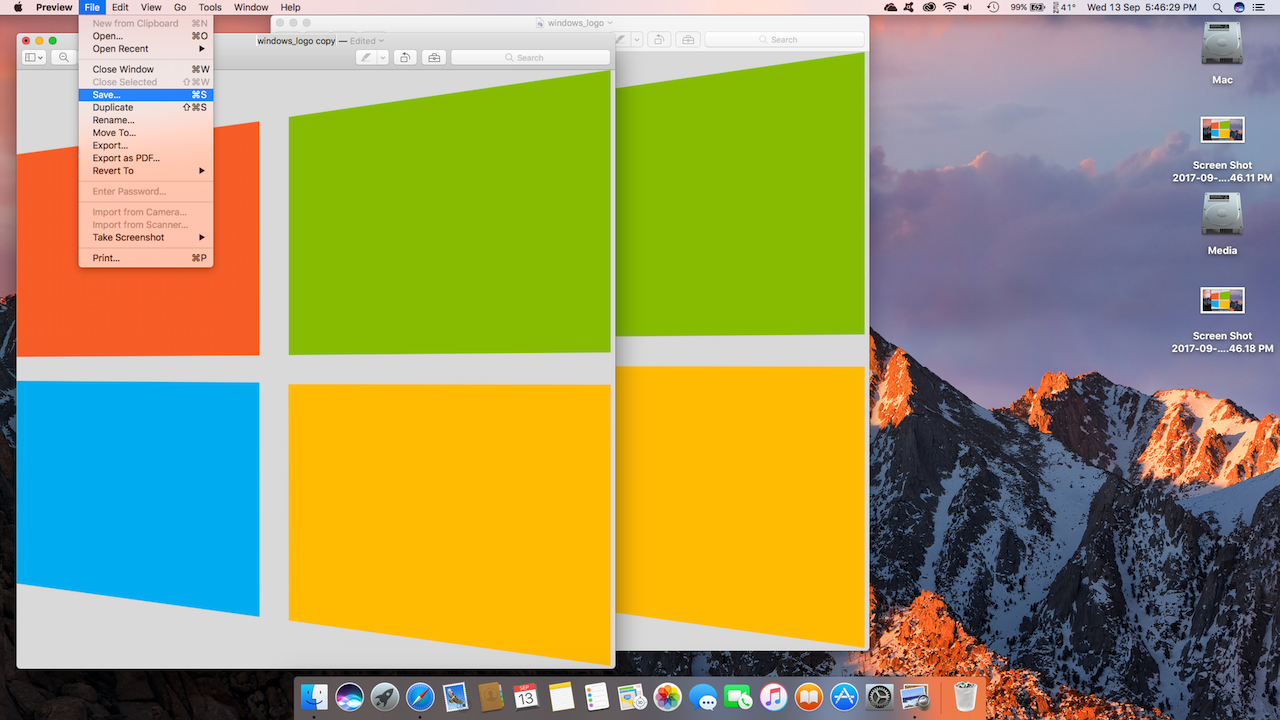Open the Calendar app in the Dock
The height and width of the screenshot is (720, 1280).
[x=526, y=696]
